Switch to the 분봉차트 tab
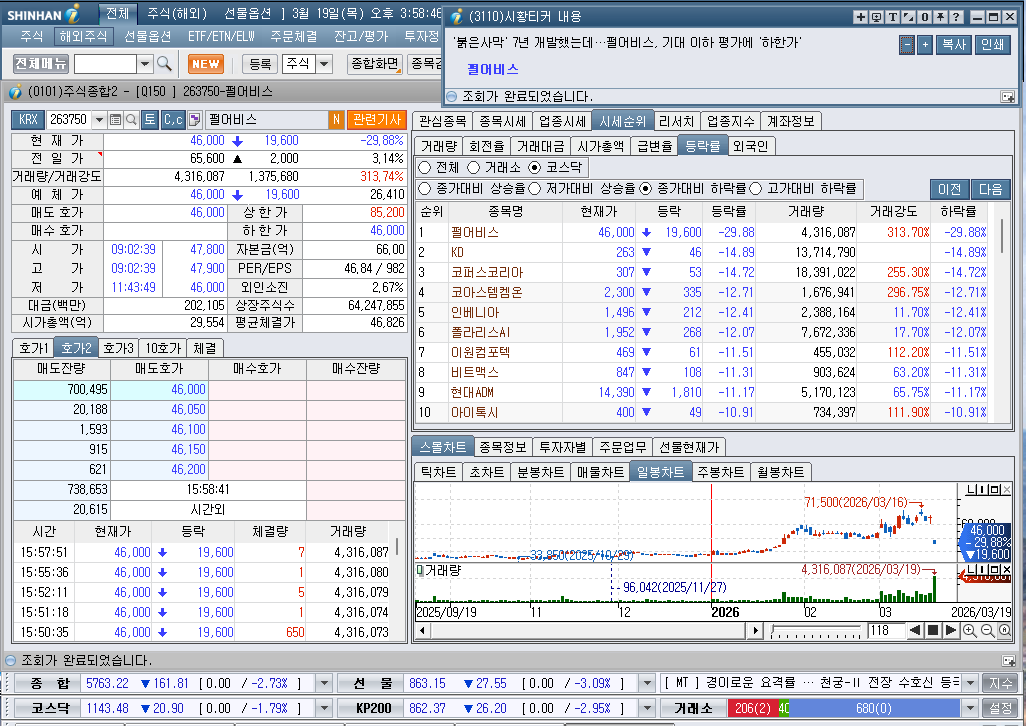The image size is (1026, 726). (x=540, y=472)
